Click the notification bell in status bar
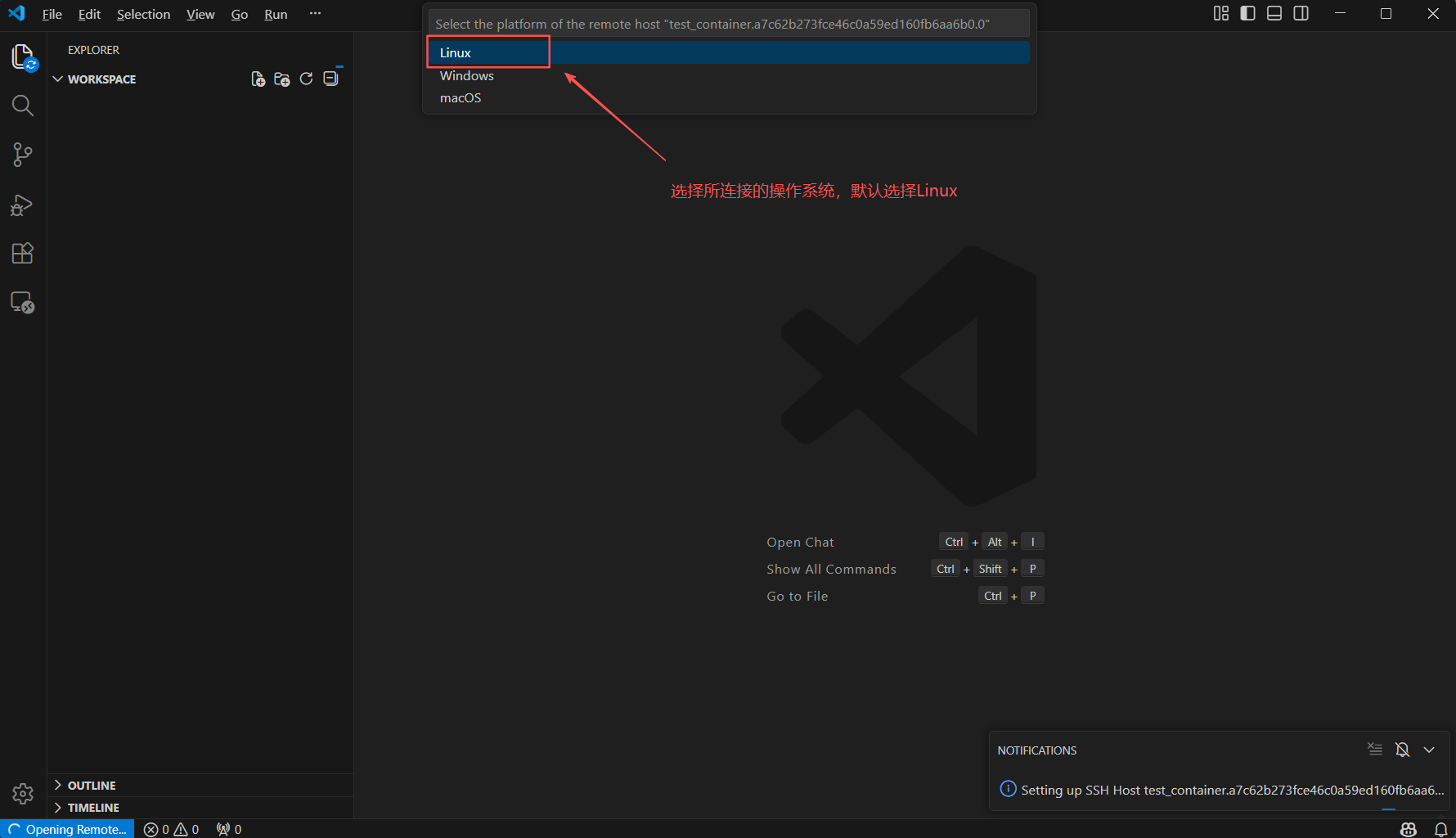 (x=1441, y=829)
